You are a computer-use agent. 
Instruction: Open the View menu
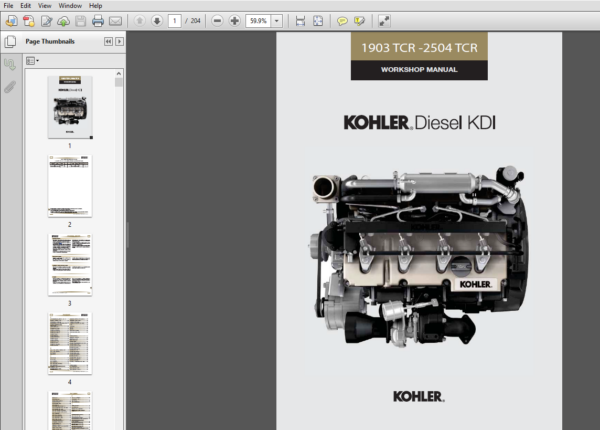44,6
